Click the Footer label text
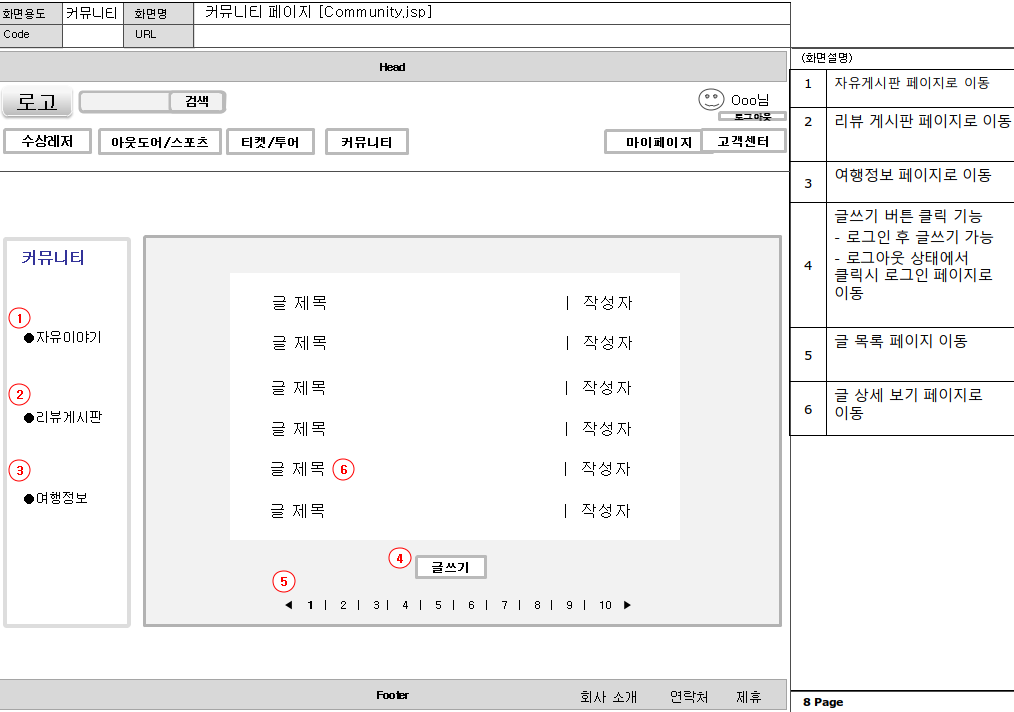Viewport: 1014px width, 712px height. [393, 695]
